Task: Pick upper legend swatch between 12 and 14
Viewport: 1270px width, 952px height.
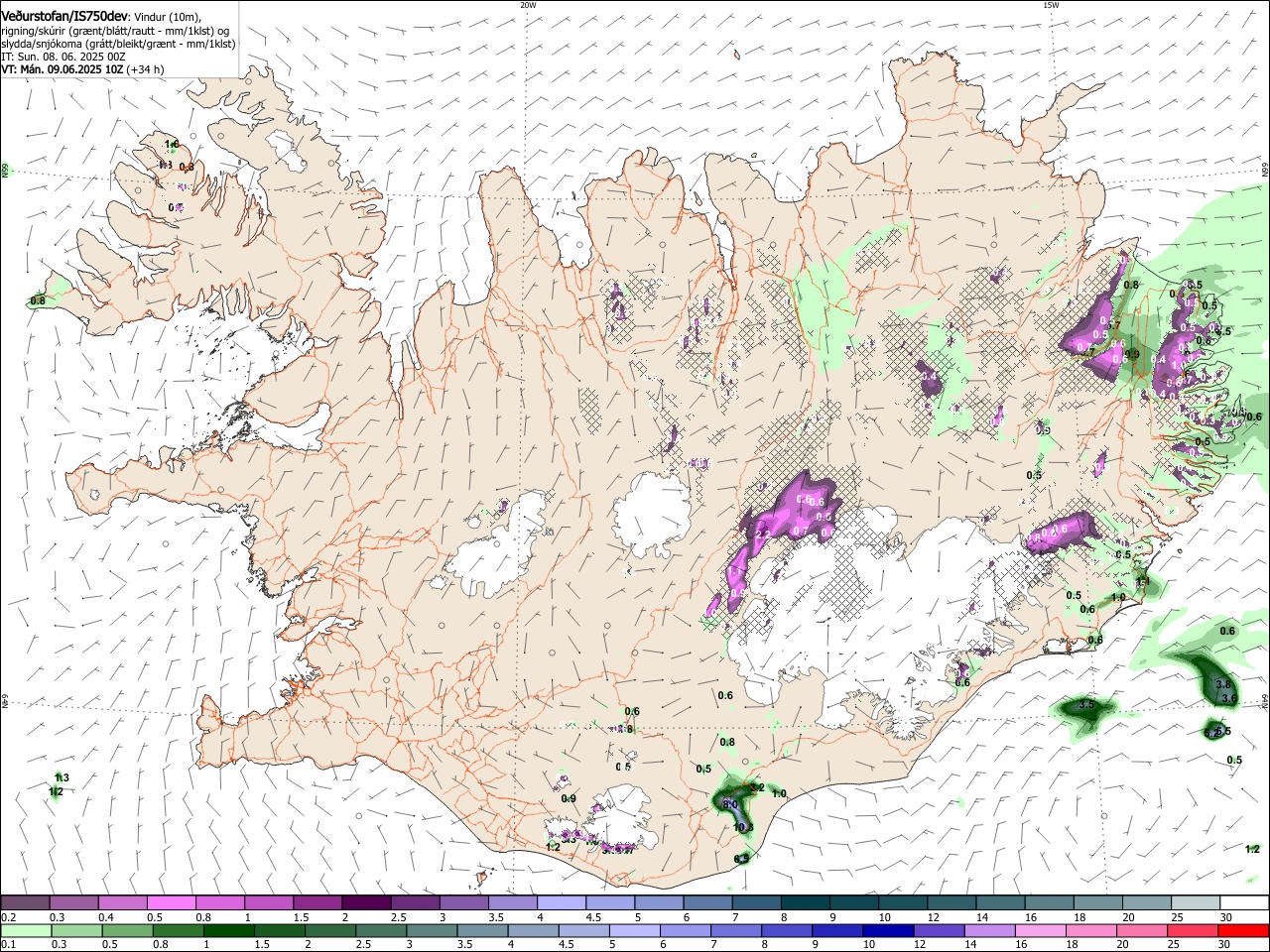Action: pyautogui.click(x=952, y=902)
